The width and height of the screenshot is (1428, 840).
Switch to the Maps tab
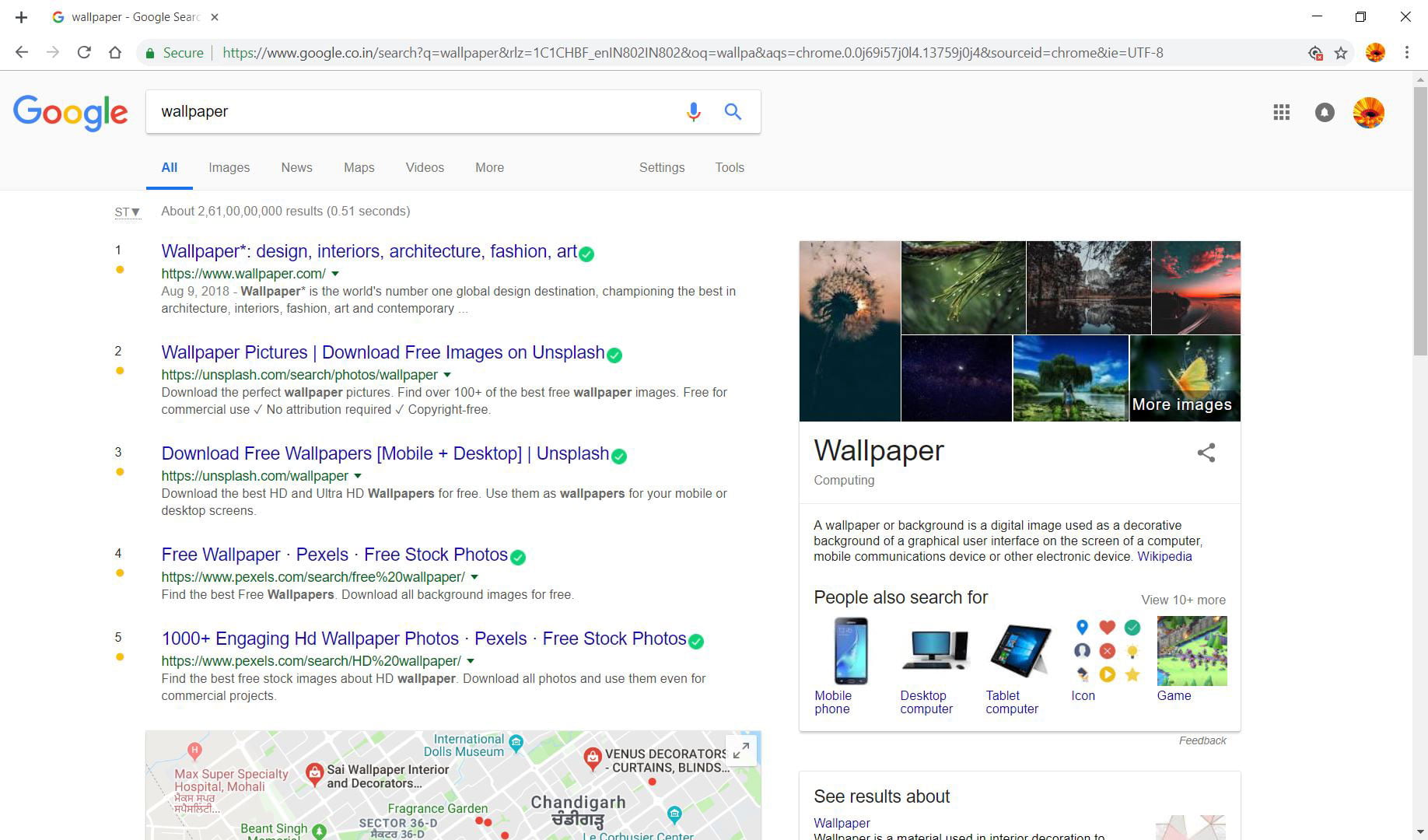point(359,168)
